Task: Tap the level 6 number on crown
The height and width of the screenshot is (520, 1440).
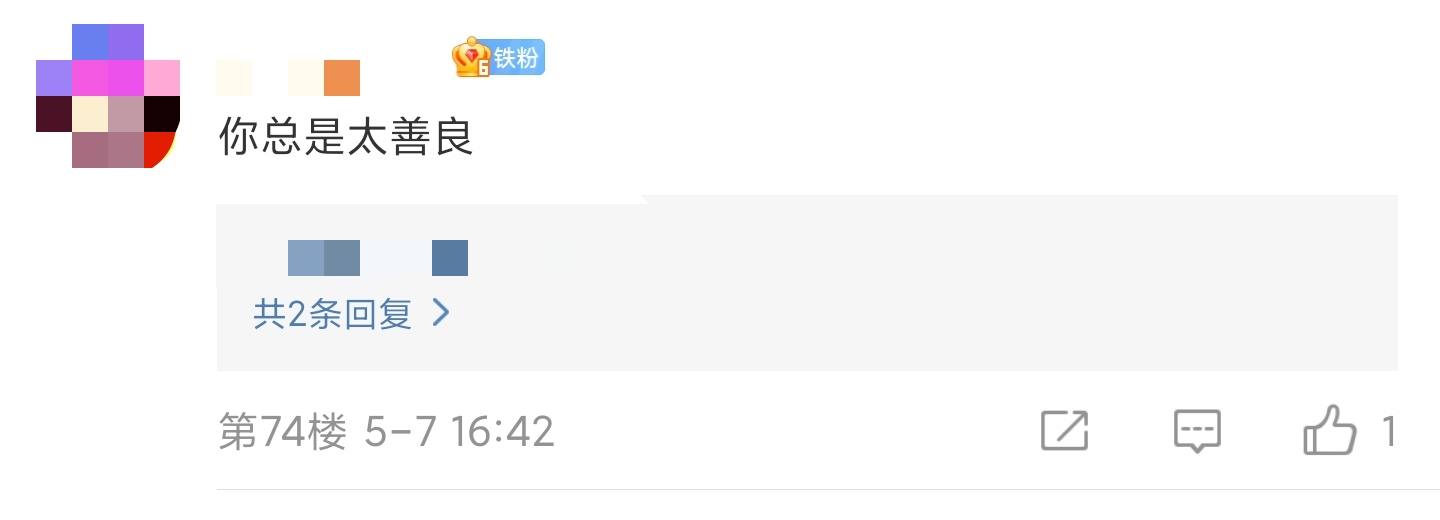Action: (483, 68)
